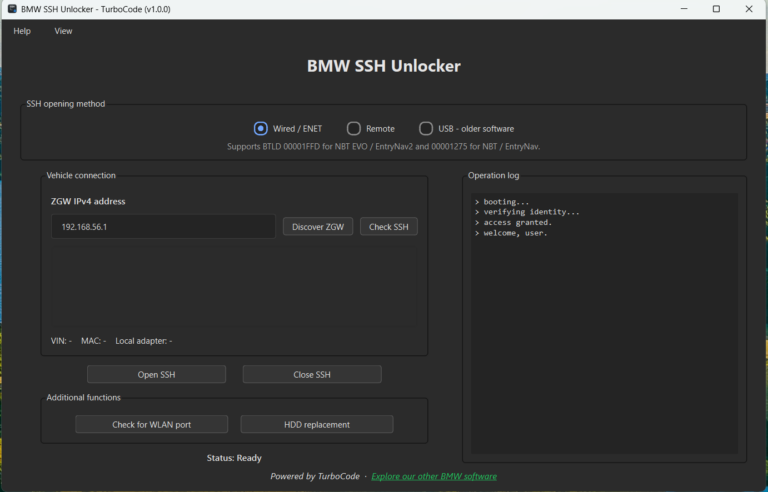Click the empty discovered devices list box
The height and width of the screenshot is (492, 768).
234,286
